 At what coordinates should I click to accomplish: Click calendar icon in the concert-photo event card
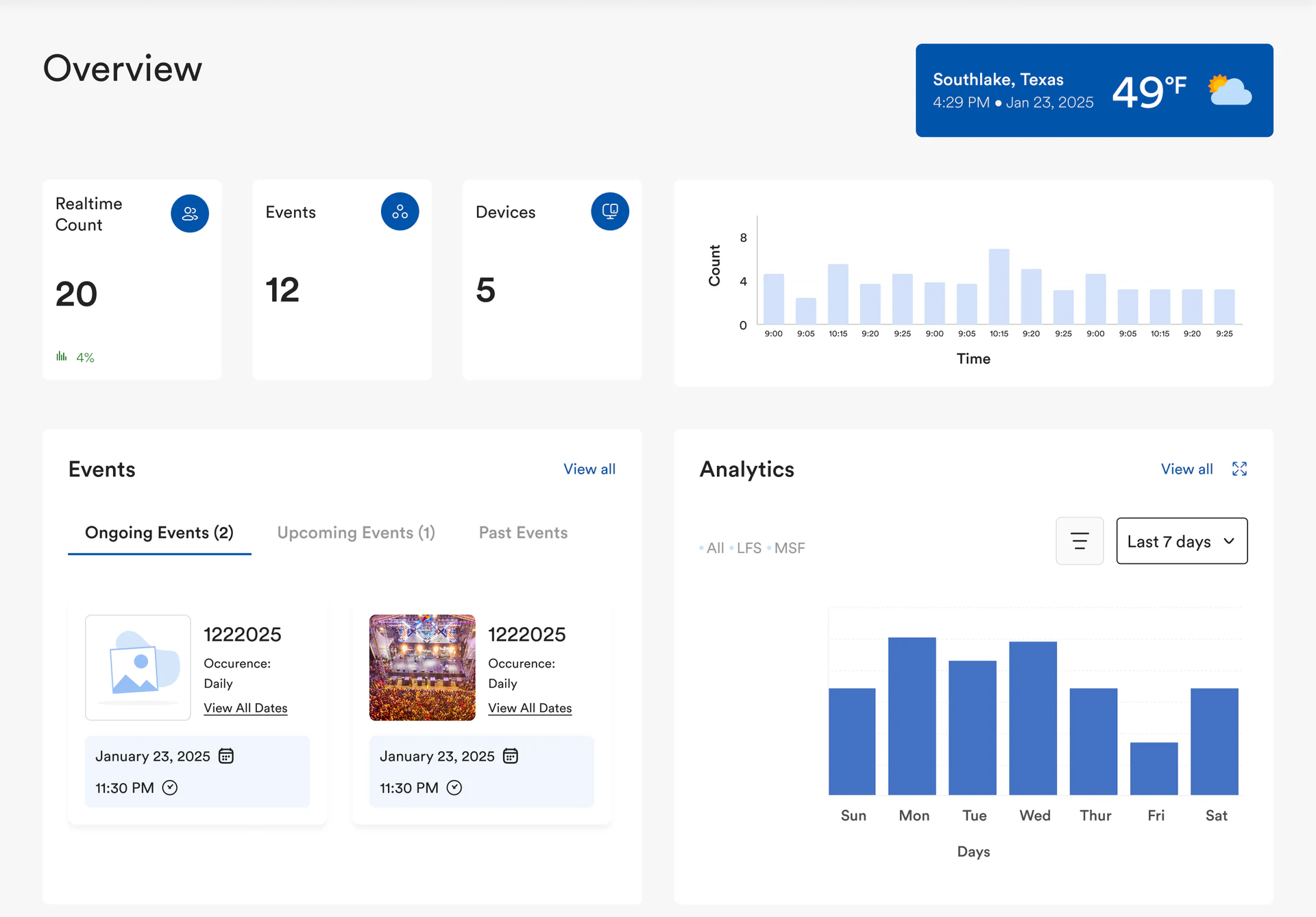511,756
